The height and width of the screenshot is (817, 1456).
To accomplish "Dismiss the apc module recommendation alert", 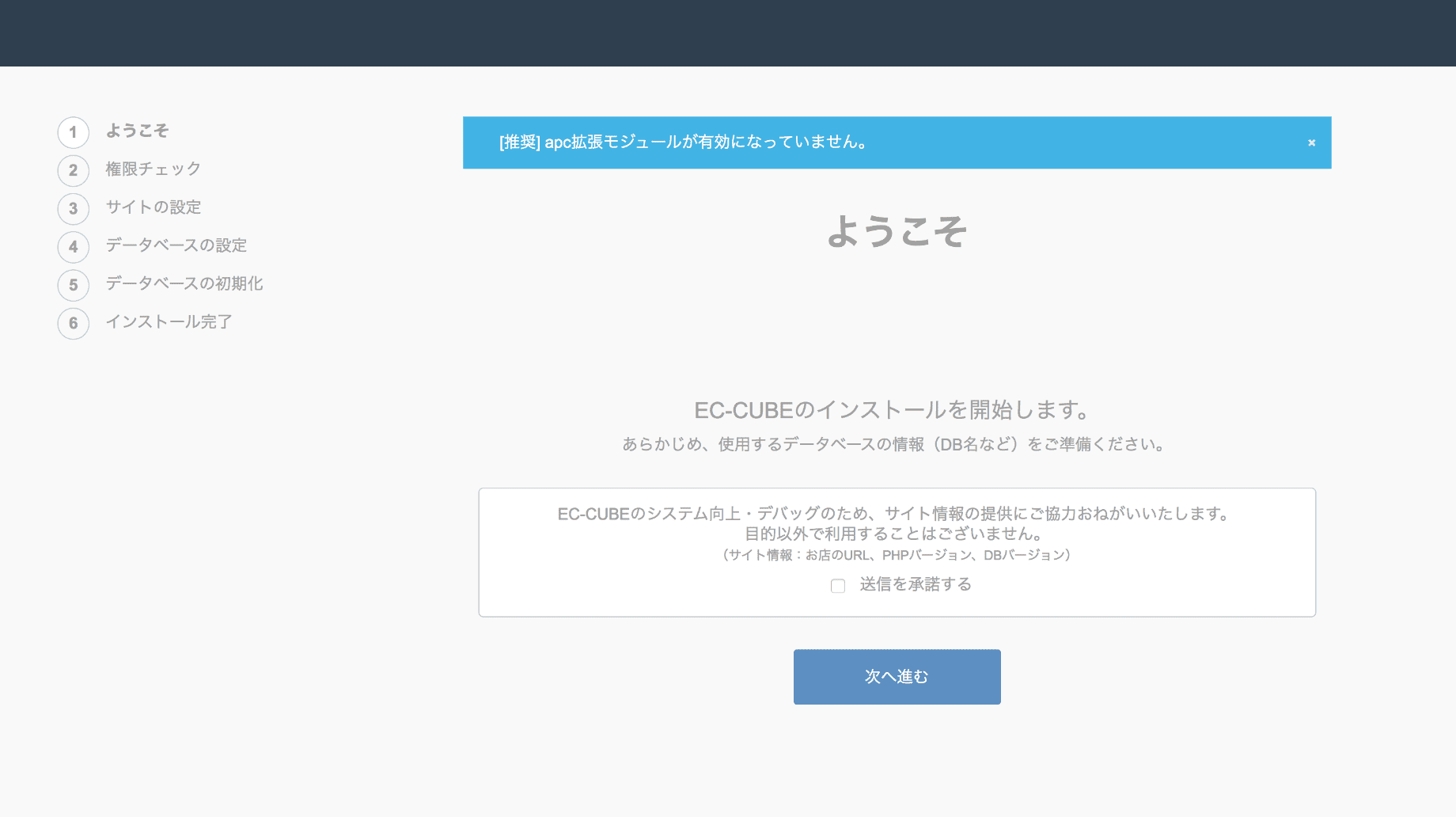I will pyautogui.click(x=1311, y=142).
